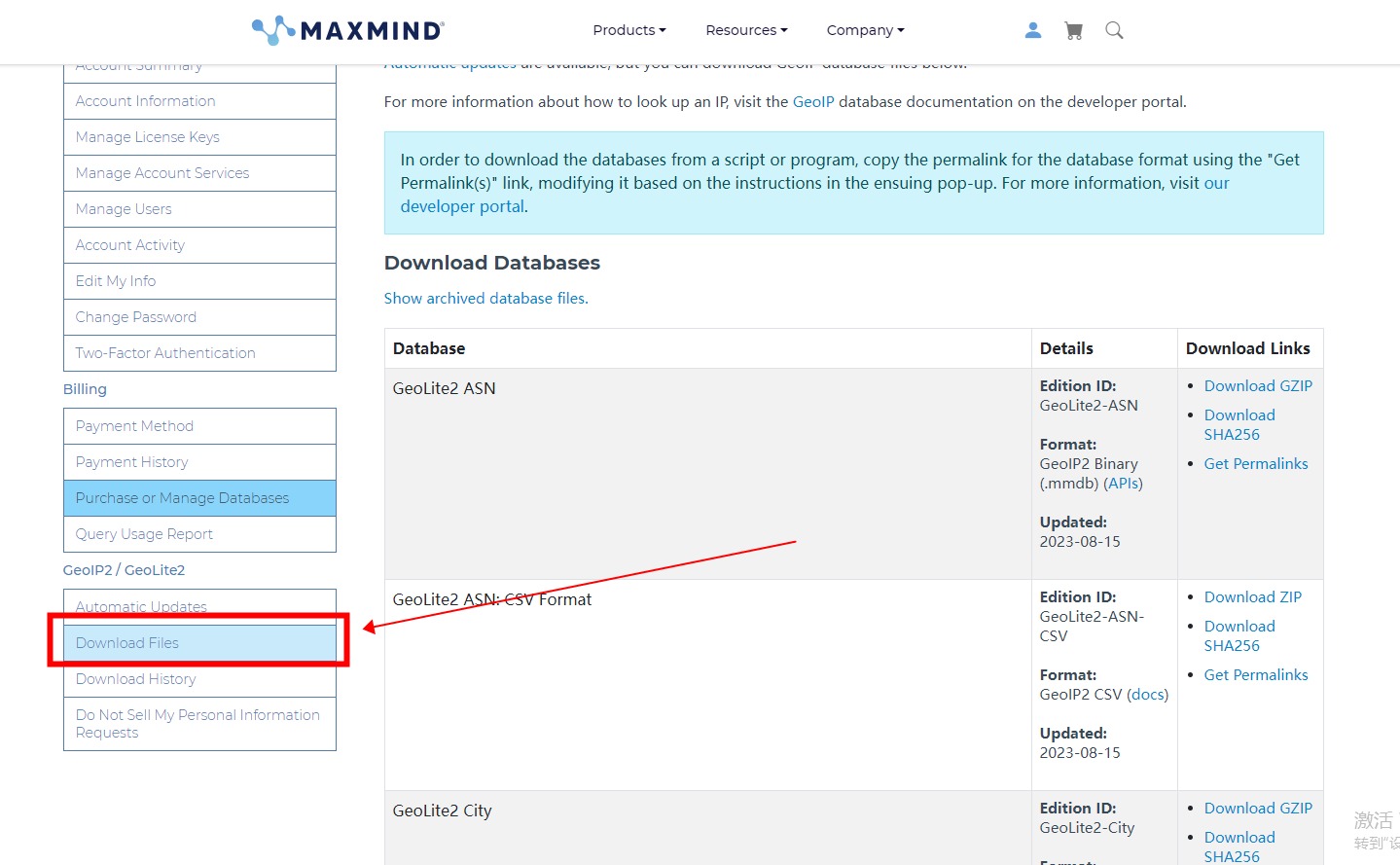1400x865 pixels.
Task: Select Download Files in sidebar
Action: pyautogui.click(x=199, y=643)
